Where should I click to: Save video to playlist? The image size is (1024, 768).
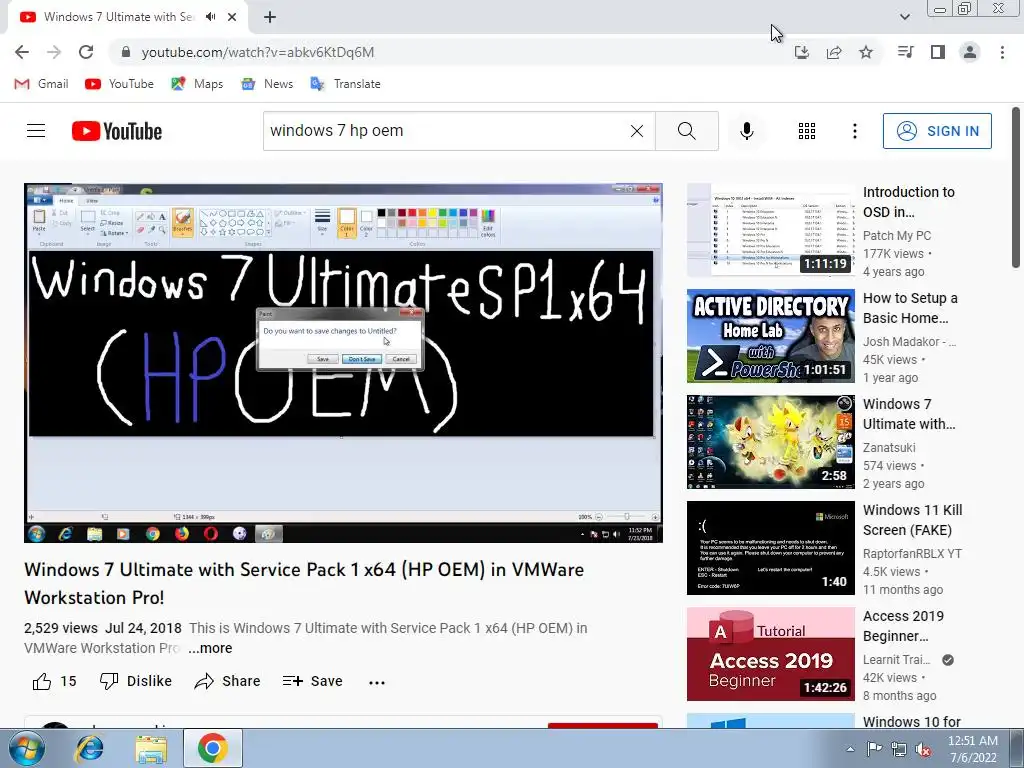[x=312, y=681]
